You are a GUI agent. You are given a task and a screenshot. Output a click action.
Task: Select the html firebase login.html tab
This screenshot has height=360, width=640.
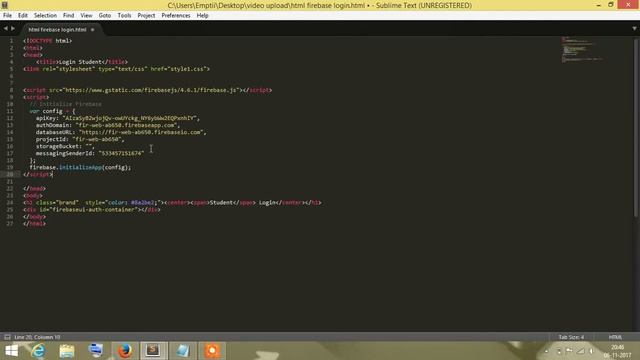click(x=58, y=29)
